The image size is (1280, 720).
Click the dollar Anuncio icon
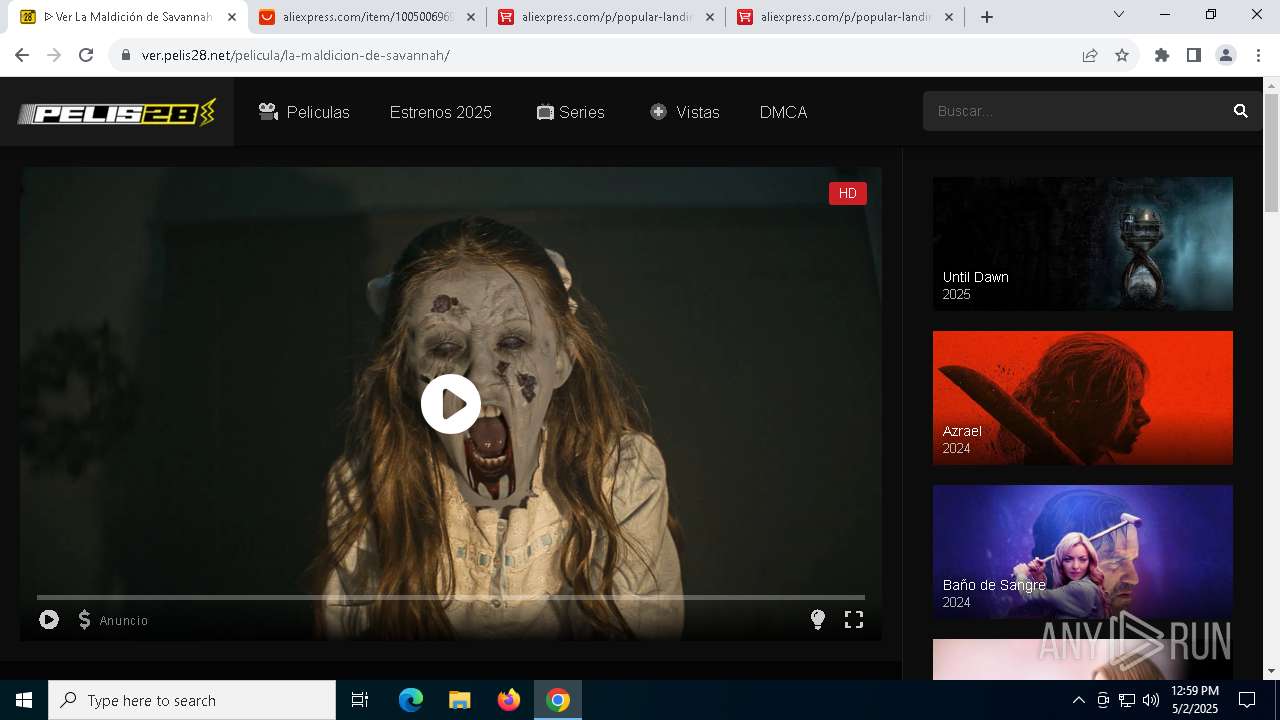pos(85,620)
